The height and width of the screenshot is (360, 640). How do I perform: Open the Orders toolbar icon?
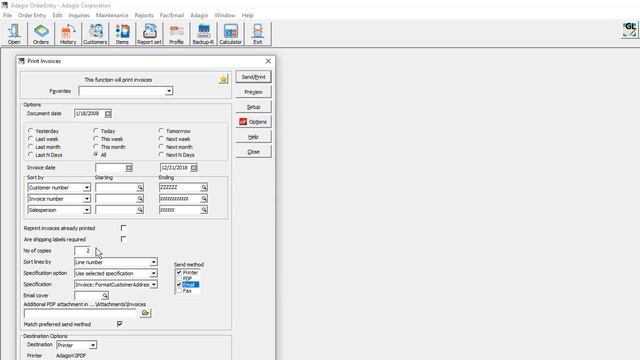(41, 34)
